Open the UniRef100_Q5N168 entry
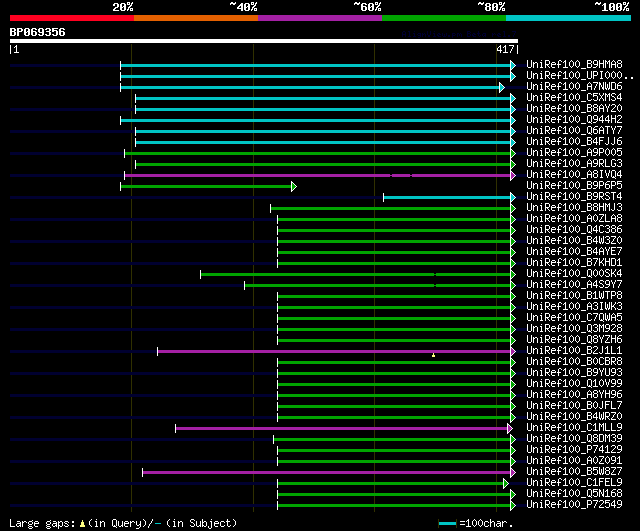The width and height of the screenshot is (640, 531). (574, 494)
